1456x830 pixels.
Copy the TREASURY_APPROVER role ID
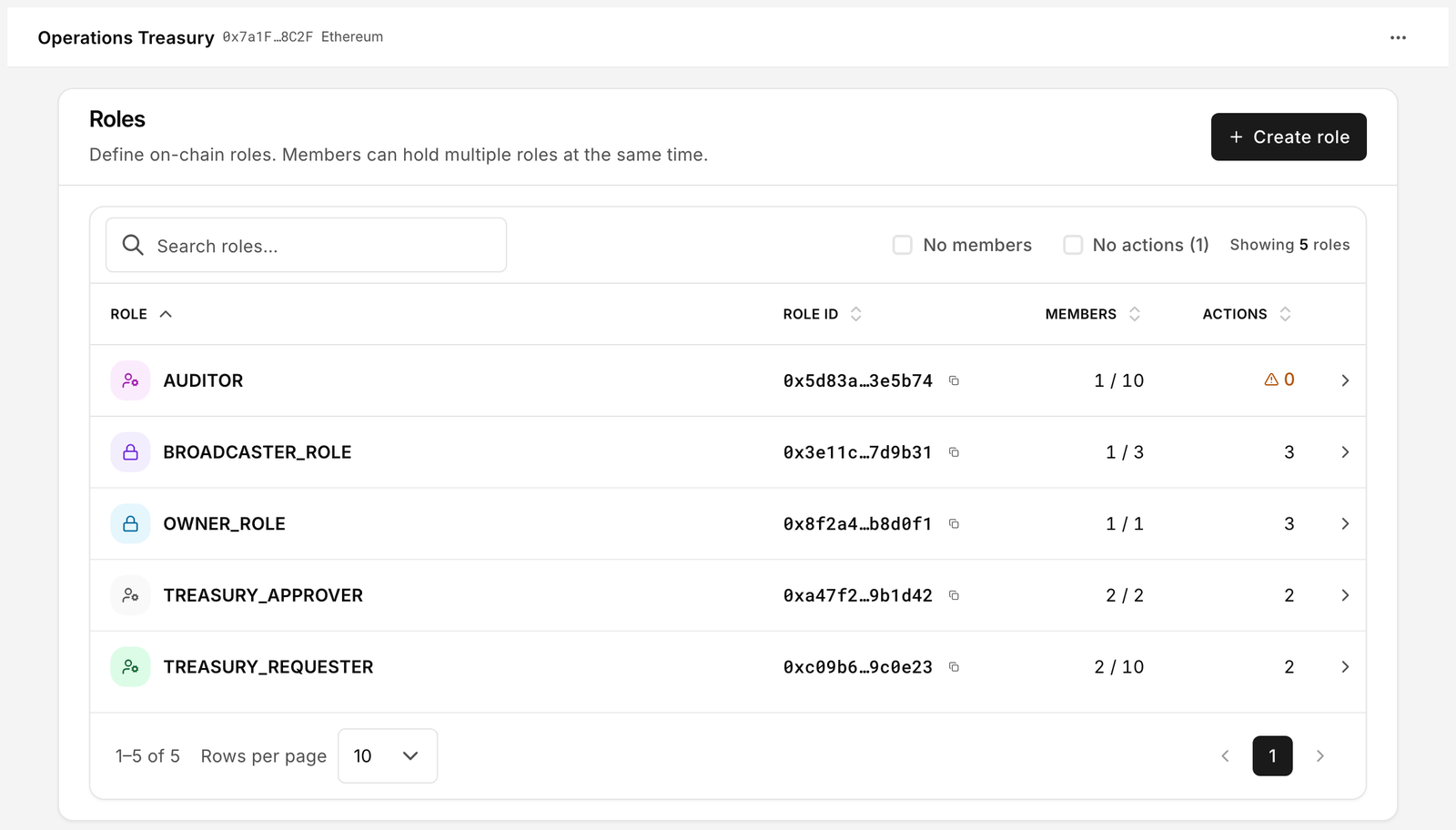coord(954,595)
